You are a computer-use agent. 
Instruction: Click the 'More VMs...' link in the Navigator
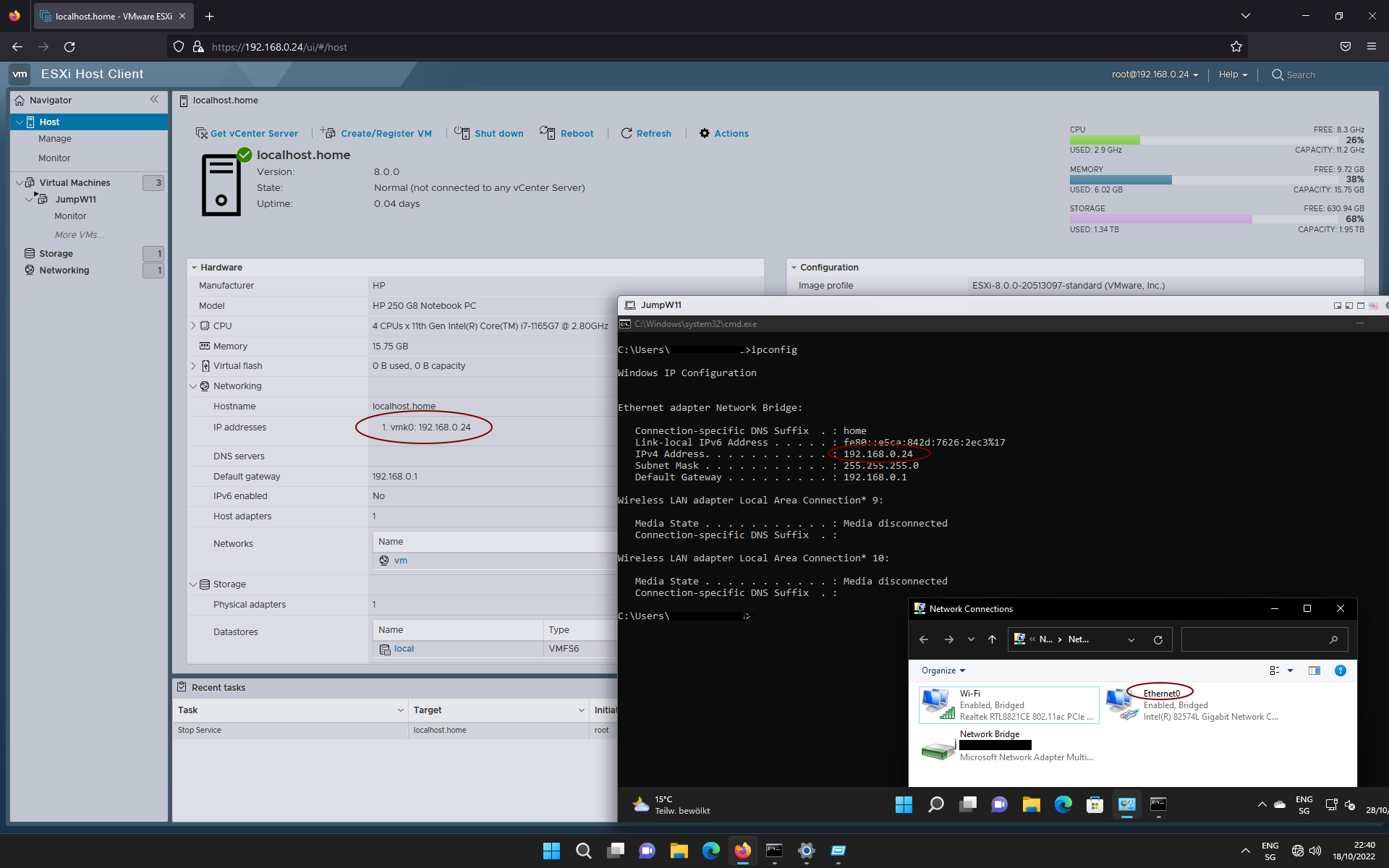click(79, 234)
